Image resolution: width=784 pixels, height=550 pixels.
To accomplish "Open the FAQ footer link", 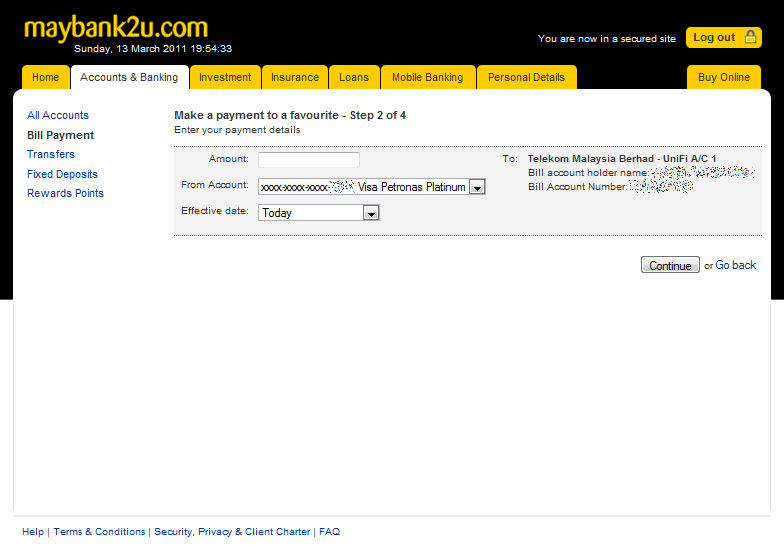I will pyautogui.click(x=330, y=532).
